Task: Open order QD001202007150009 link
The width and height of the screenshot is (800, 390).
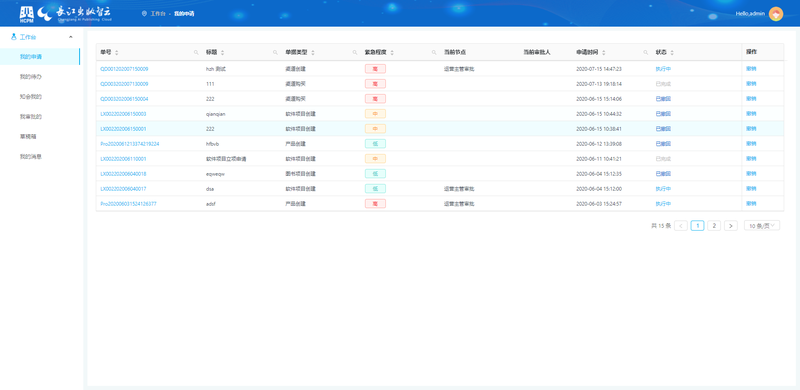Action: point(124,69)
